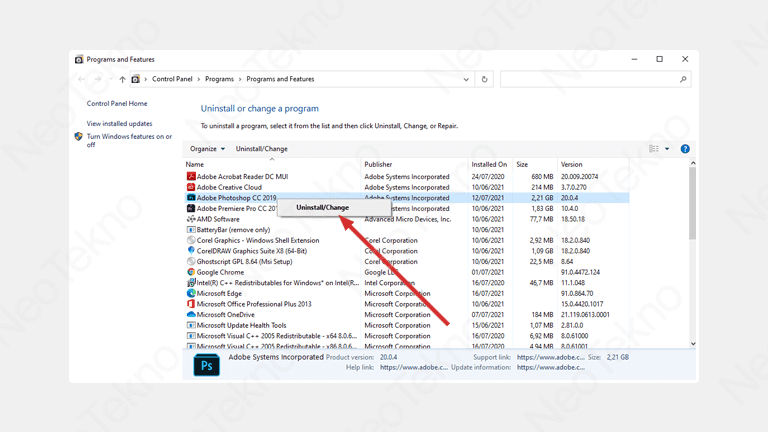Click the help link URL in details pane
Image resolution: width=768 pixels, height=432 pixels.
[x=414, y=367]
